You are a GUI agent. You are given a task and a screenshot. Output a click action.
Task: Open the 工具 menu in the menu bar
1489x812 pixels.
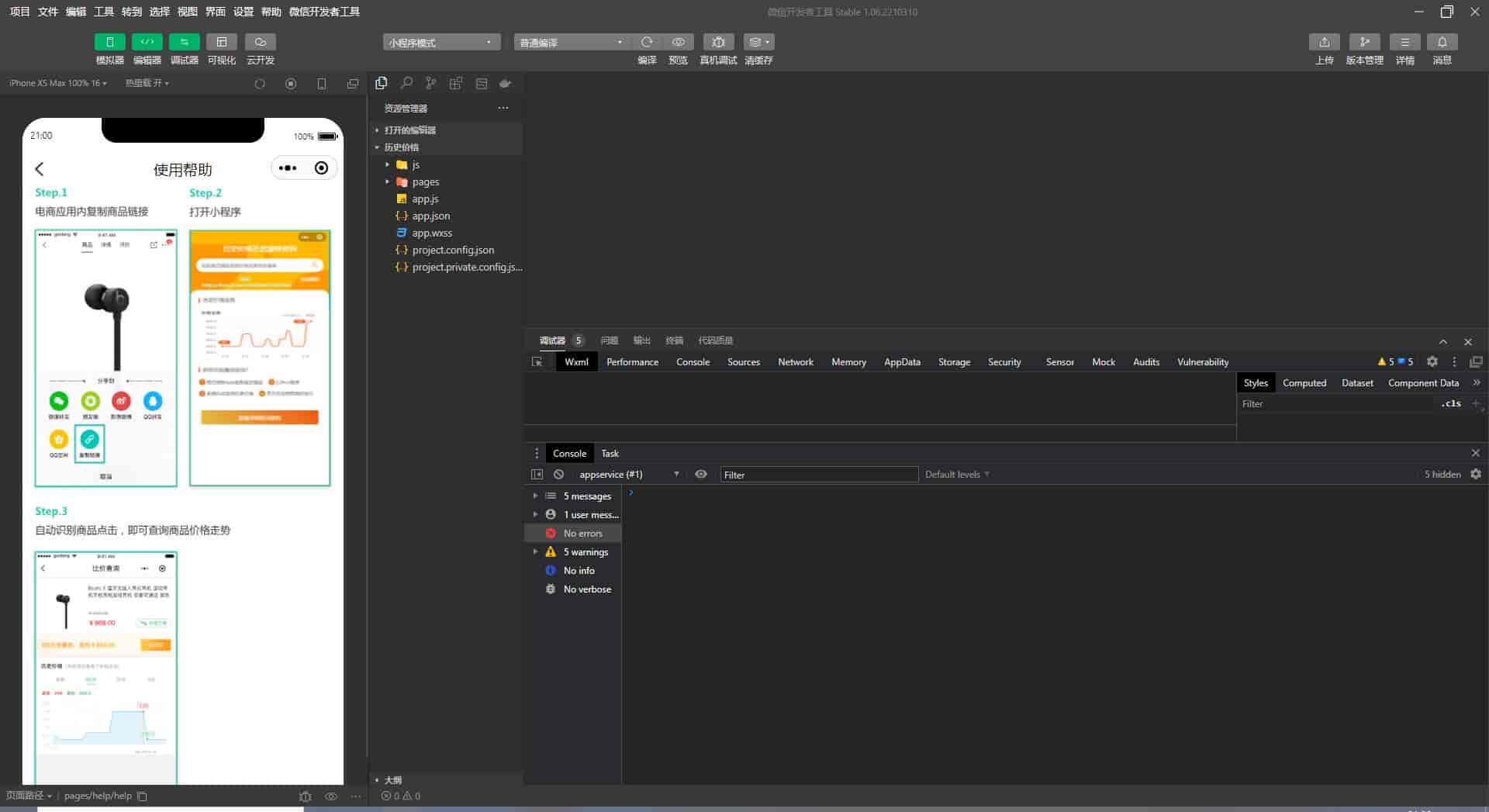click(103, 12)
